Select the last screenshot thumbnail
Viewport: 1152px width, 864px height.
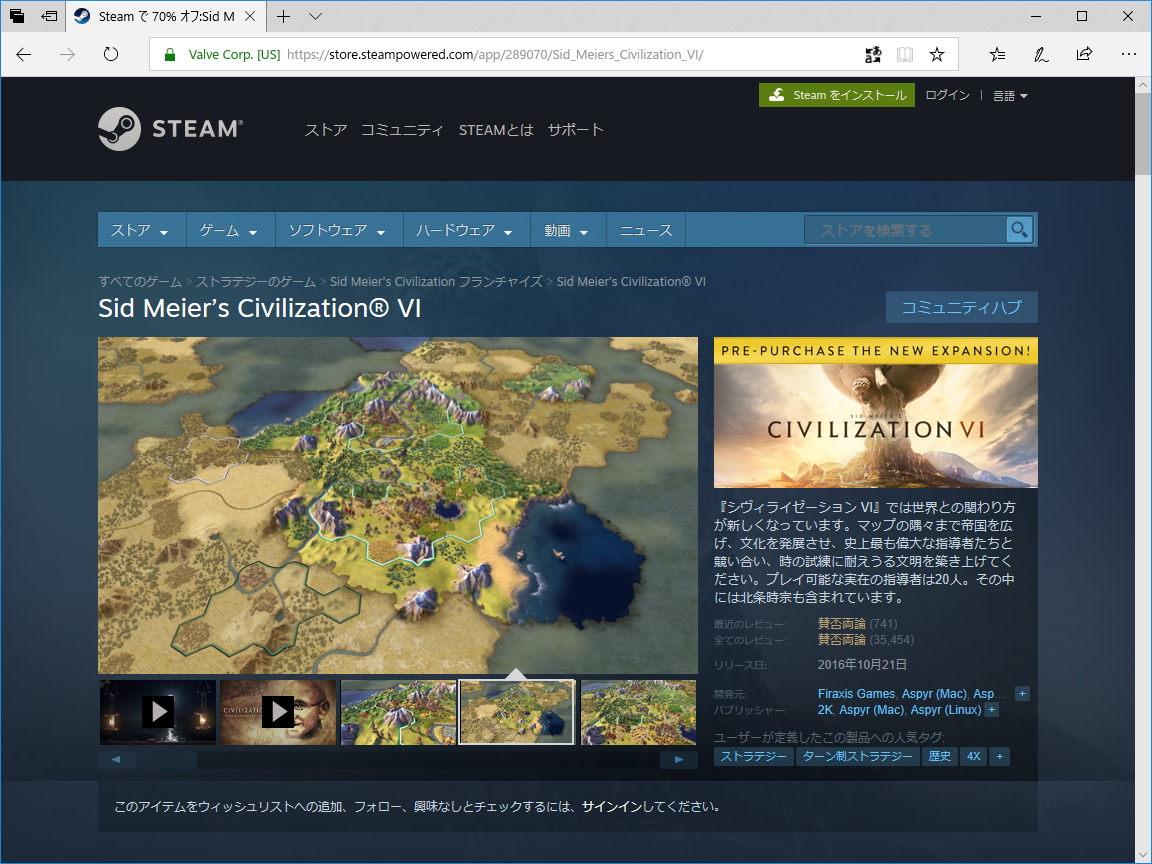(x=638, y=712)
